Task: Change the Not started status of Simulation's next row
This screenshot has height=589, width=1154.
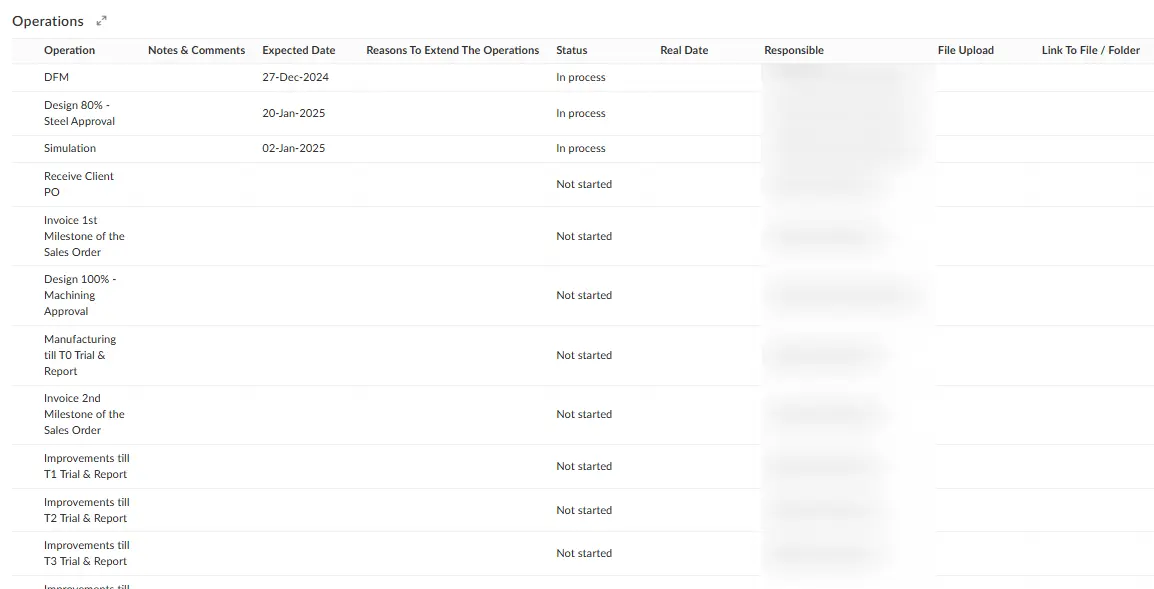Action: click(583, 184)
